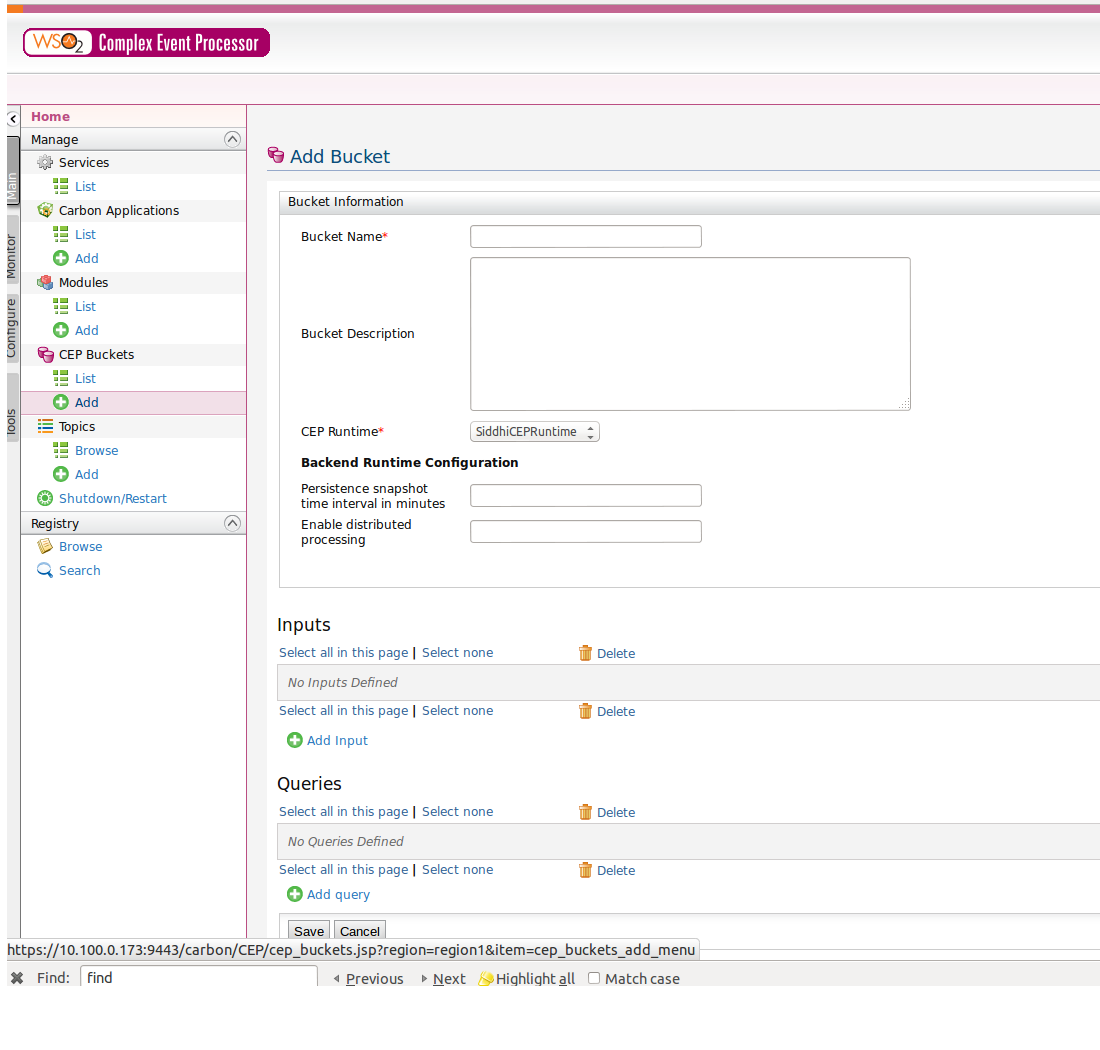Open the Main vertical tab
Screen dimensions: 1100x1050
[x=12, y=172]
